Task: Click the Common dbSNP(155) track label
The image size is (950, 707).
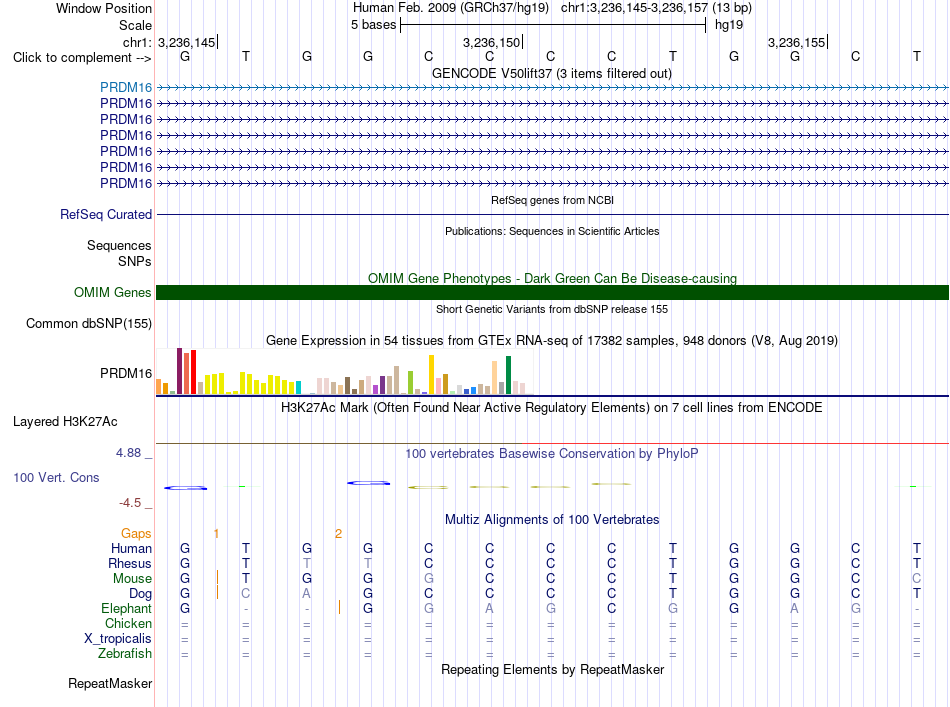Action: pos(89,324)
